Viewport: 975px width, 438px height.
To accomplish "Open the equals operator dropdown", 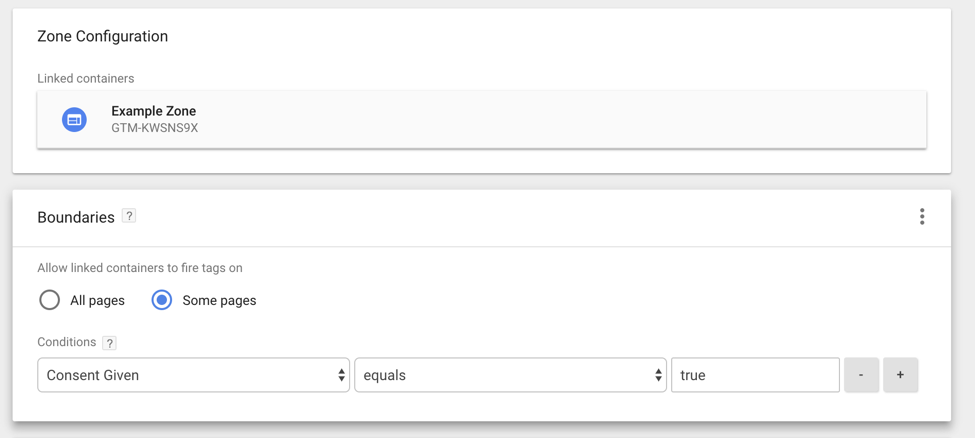I will (511, 375).
